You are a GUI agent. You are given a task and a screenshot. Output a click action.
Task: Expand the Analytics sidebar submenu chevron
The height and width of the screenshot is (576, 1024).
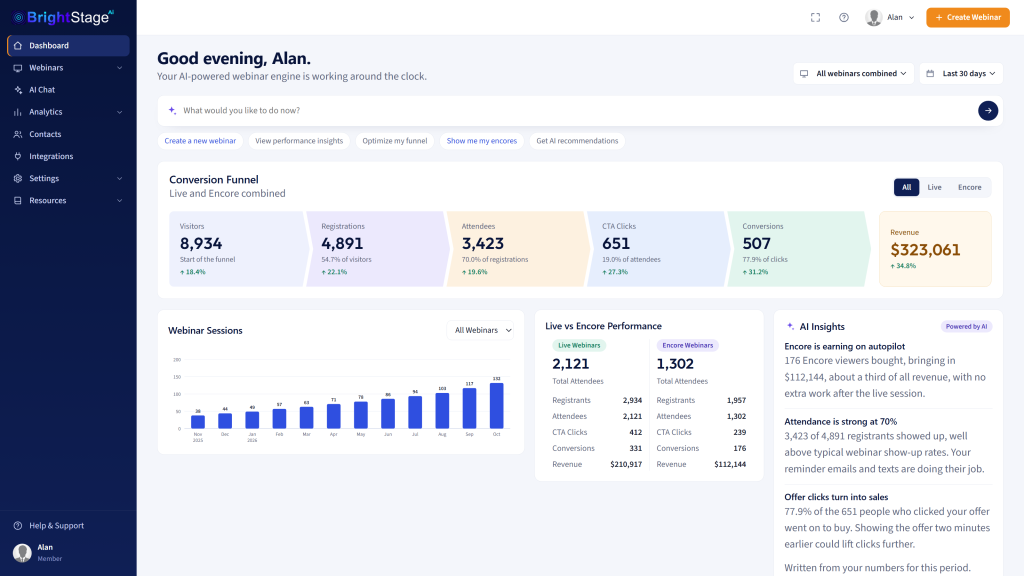tap(120, 112)
